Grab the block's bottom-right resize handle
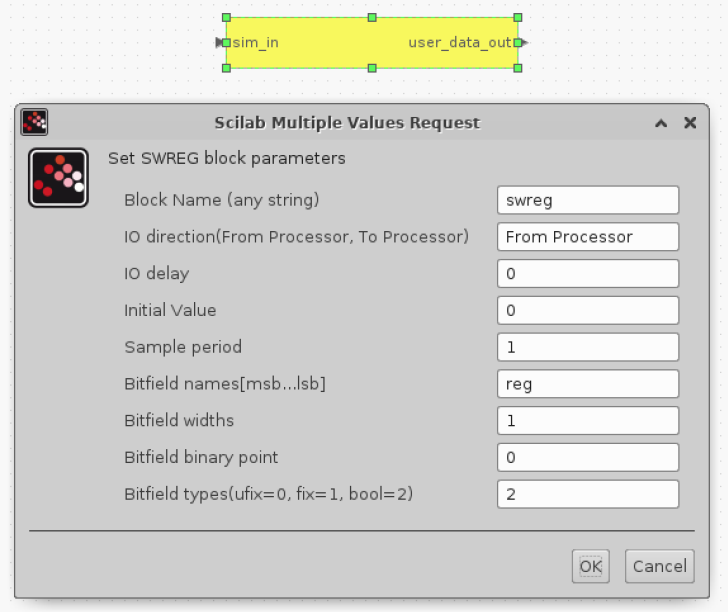The height and width of the screenshot is (612, 728). click(518, 68)
